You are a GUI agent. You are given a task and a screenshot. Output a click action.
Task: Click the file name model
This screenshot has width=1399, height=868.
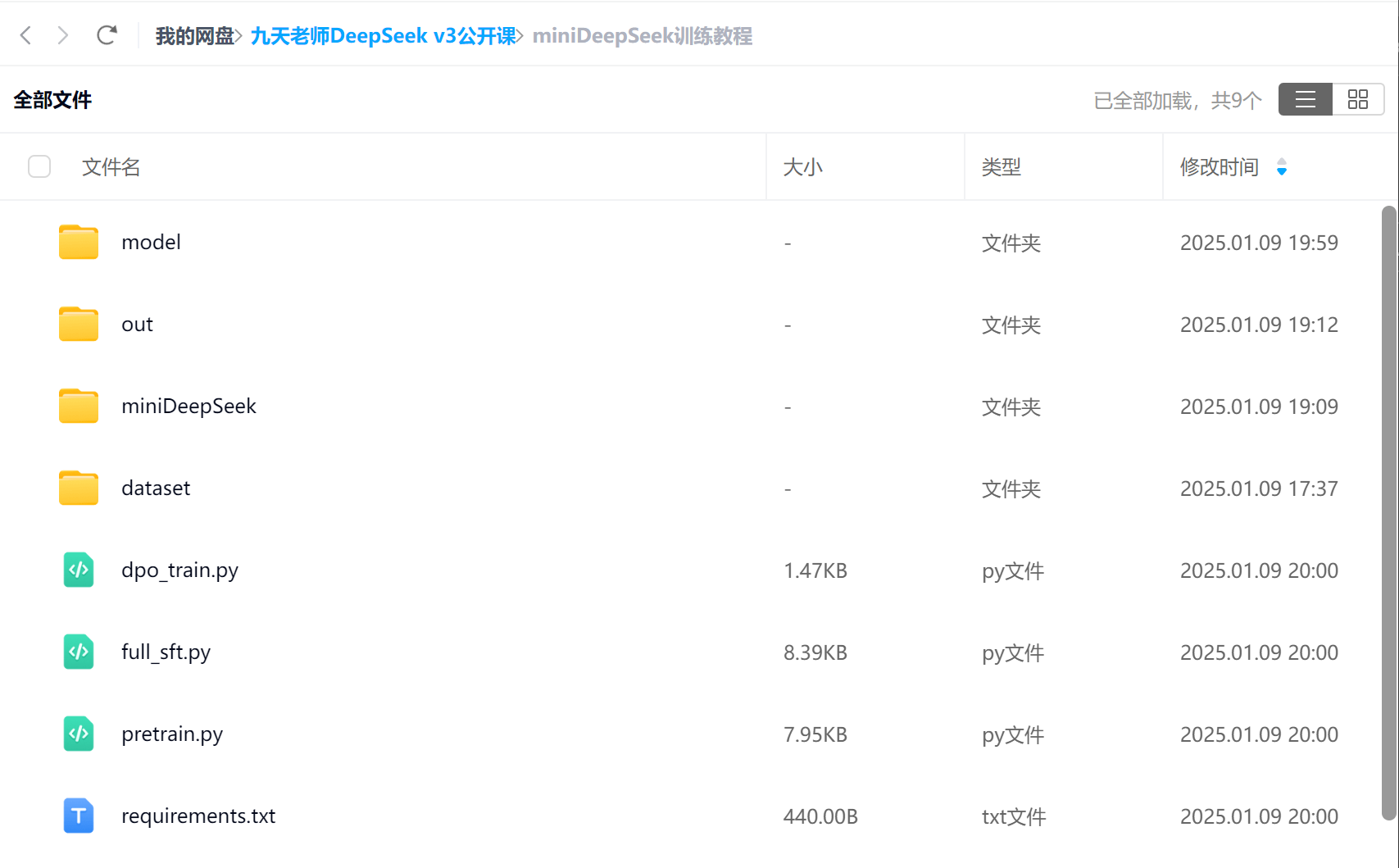click(151, 242)
